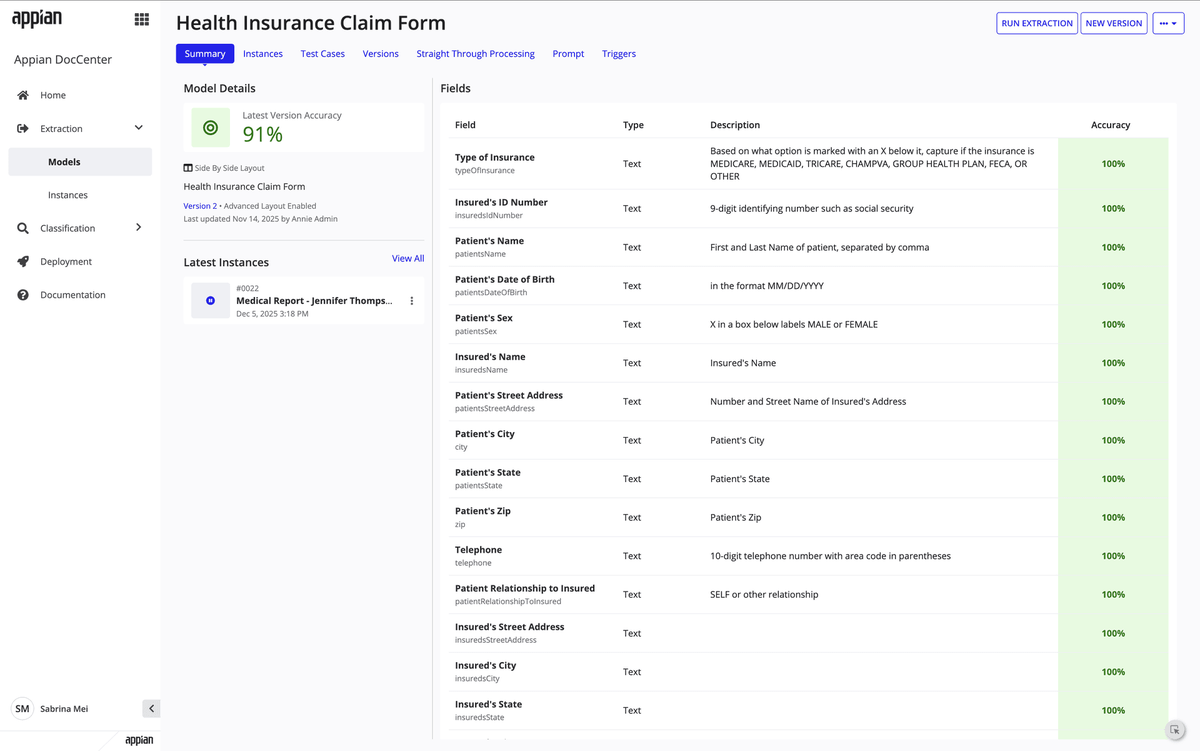Open the Version 2 link

(200, 206)
